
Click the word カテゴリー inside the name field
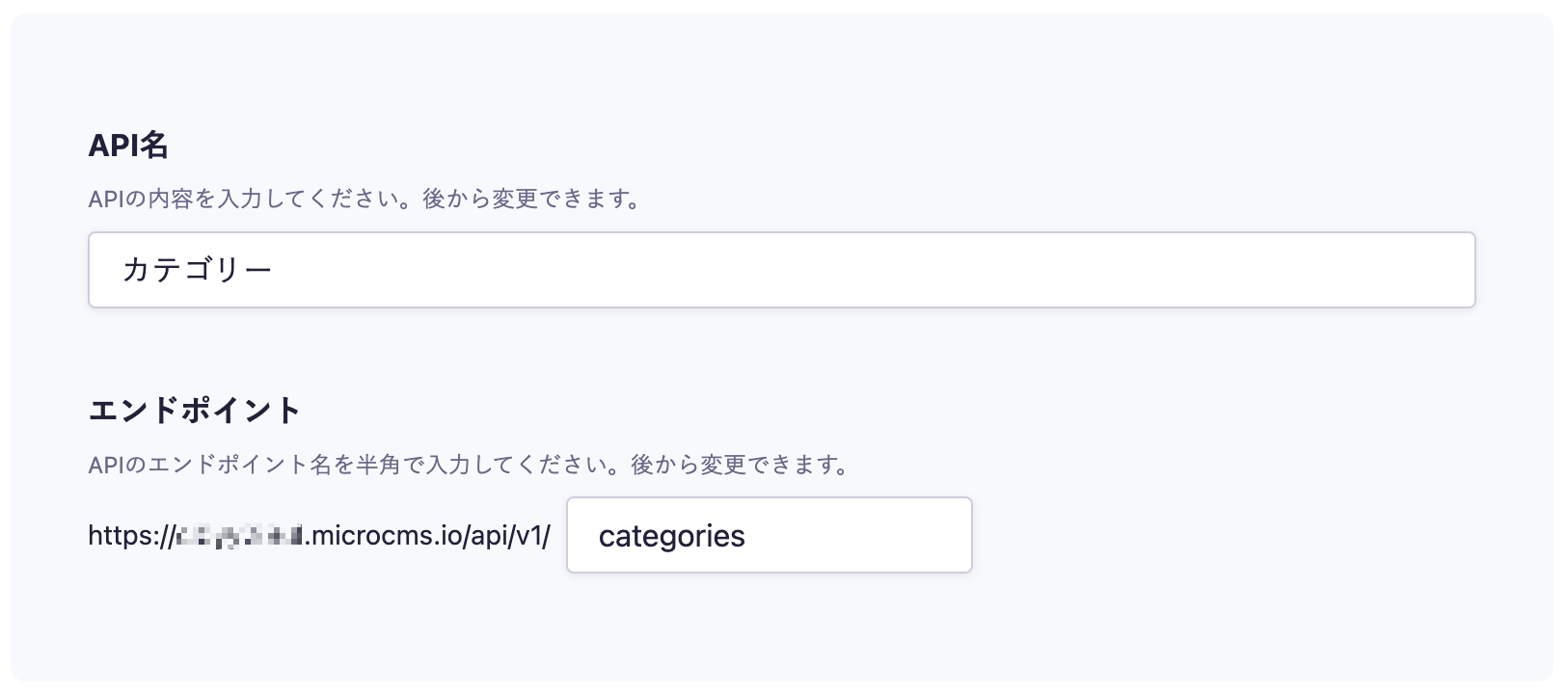198,270
